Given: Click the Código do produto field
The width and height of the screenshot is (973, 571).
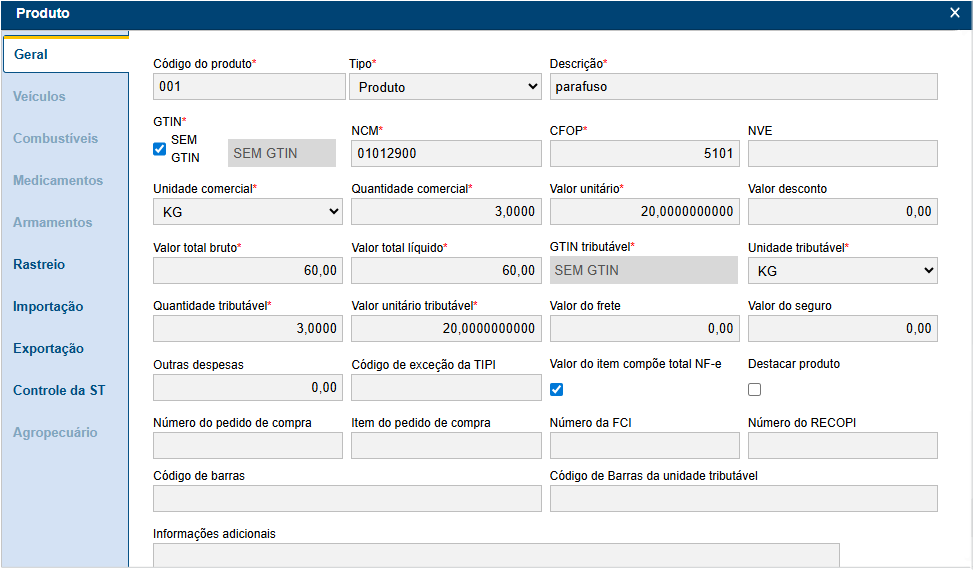Looking at the screenshot, I should (x=248, y=87).
